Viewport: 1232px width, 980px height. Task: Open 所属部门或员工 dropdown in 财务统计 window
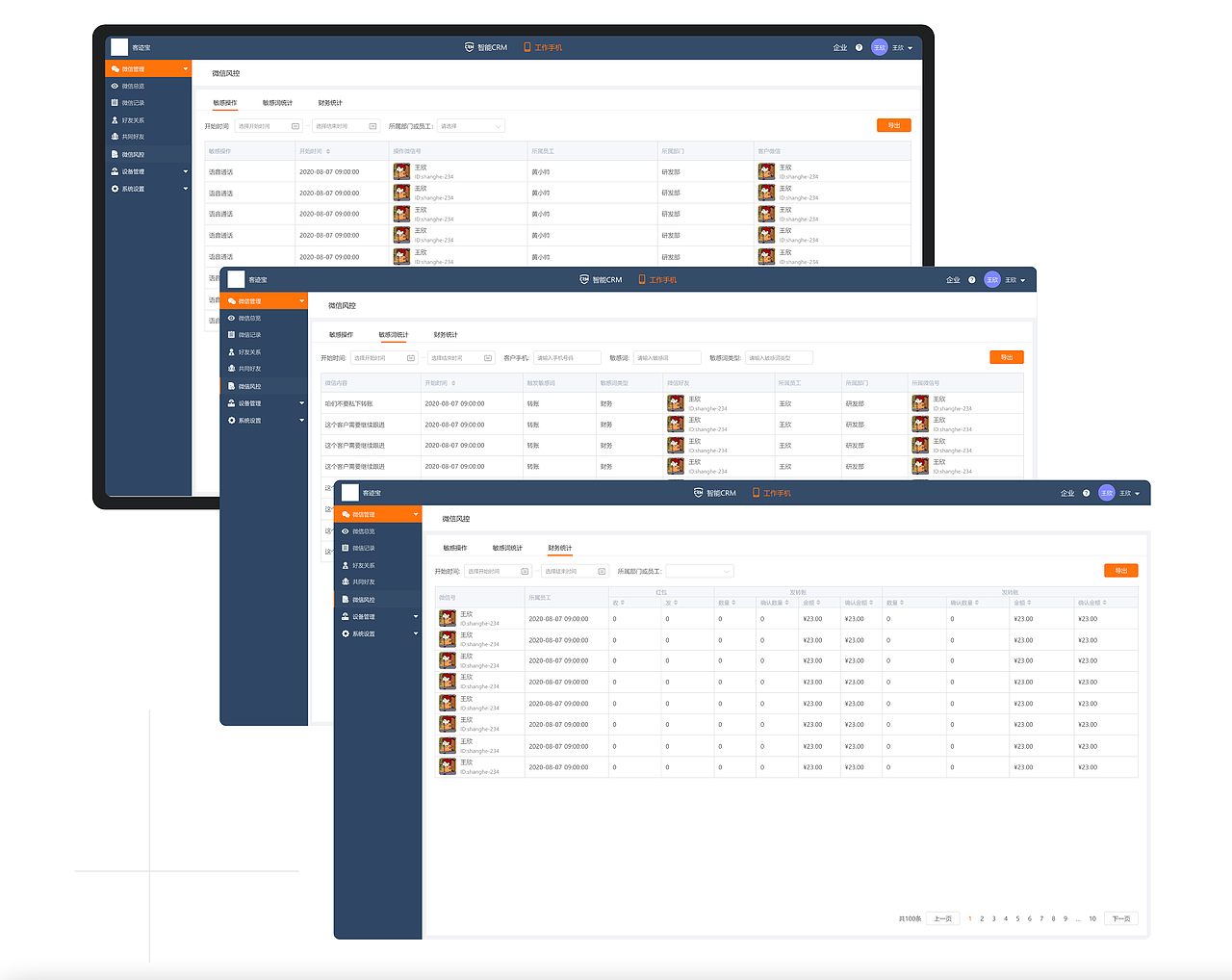[700, 572]
